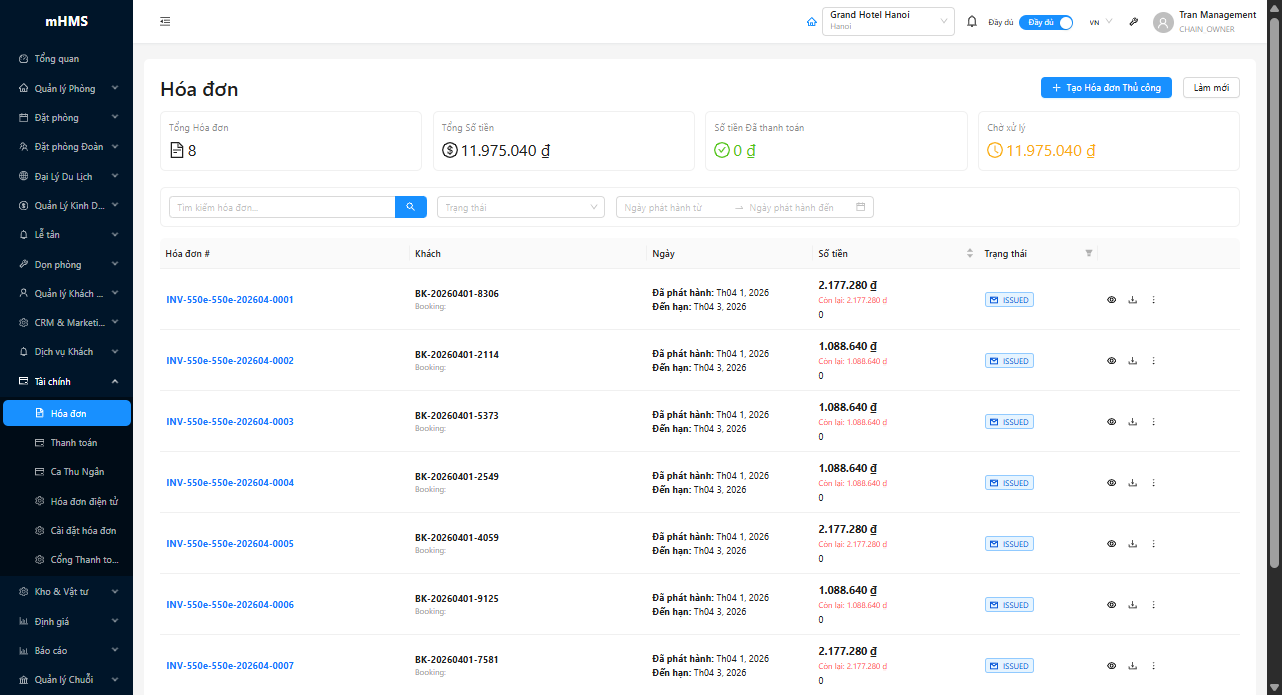Open Thanh toán in the sidebar
This screenshot has height=695, width=1282.
(73, 442)
